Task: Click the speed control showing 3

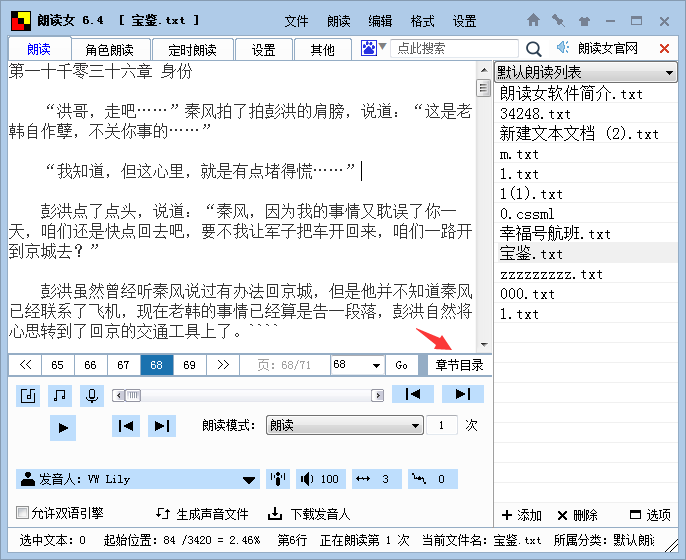Action: point(377,479)
